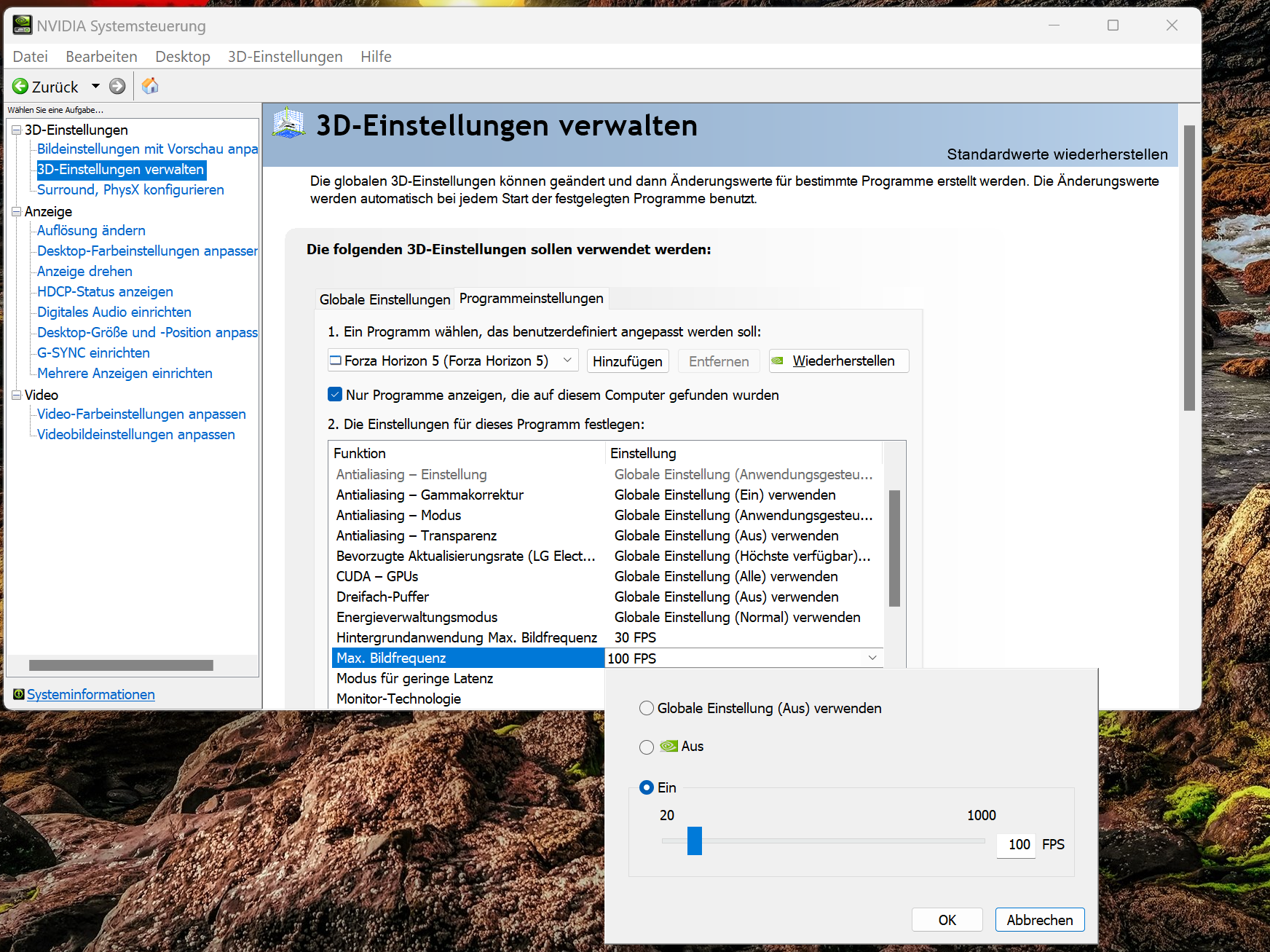Open the Desktop menu
1270x952 pixels.
coord(183,57)
